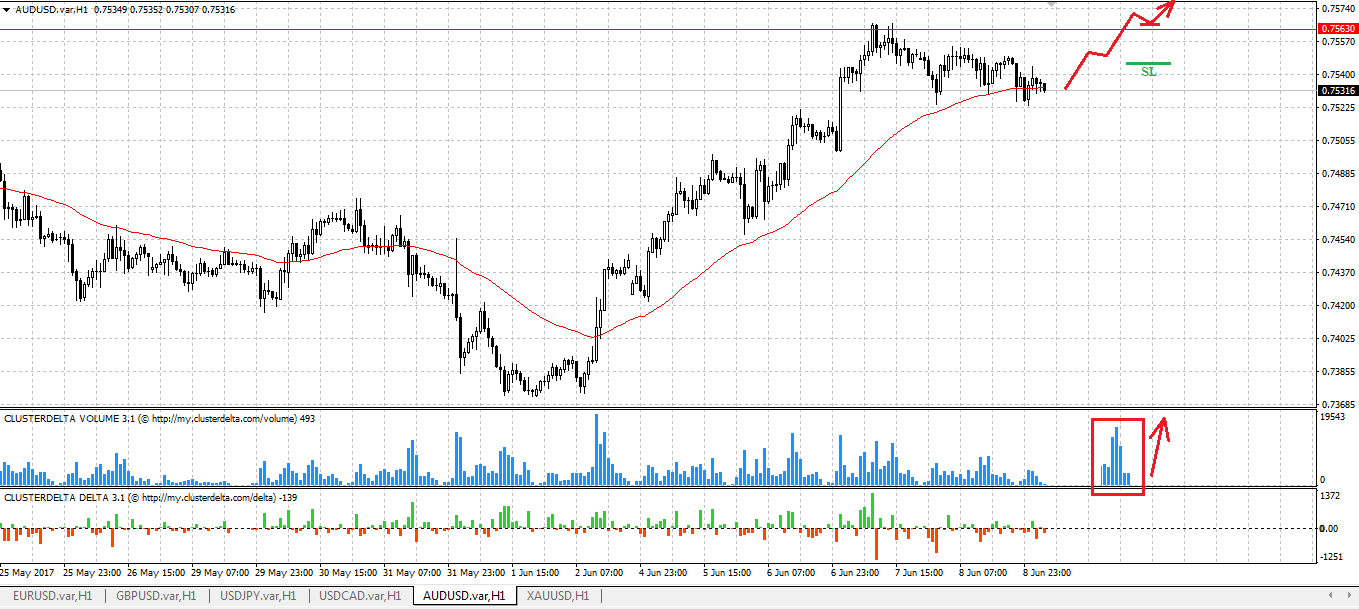Click the 0.74370 price axis label
1359x609 pixels.
click(1339, 273)
